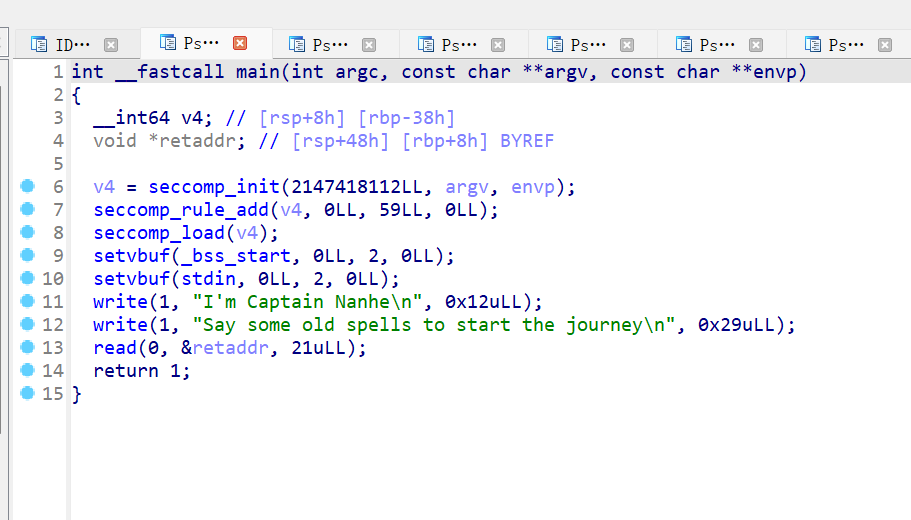Close the first IDA view tab

point(111,44)
